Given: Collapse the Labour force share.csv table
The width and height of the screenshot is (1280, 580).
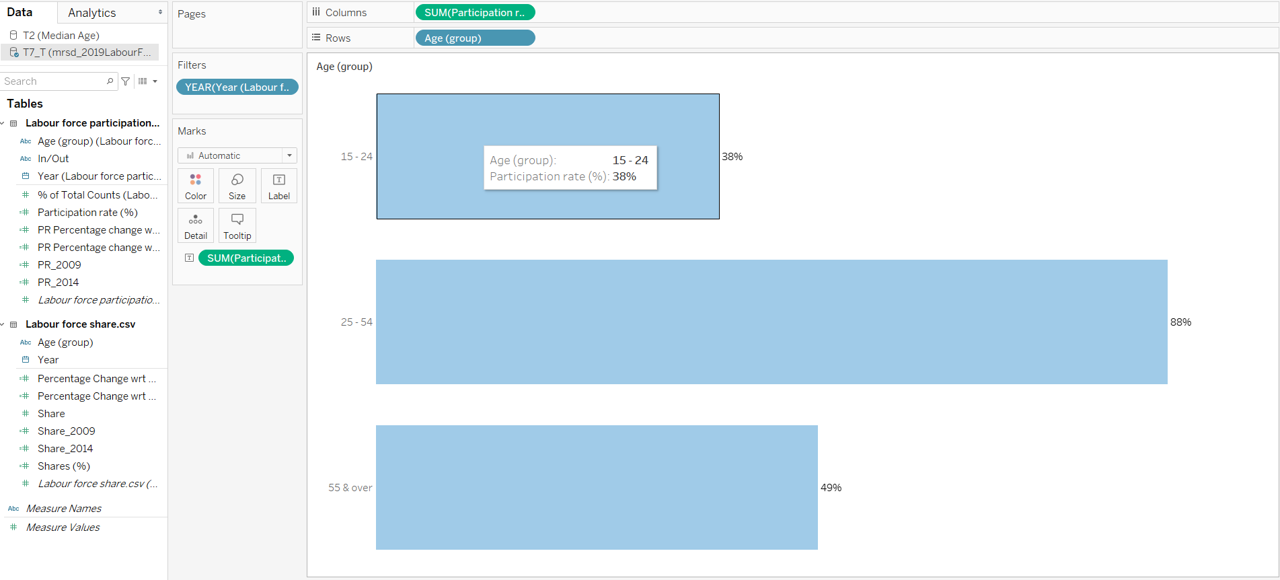Looking at the screenshot, I should 3,324.
